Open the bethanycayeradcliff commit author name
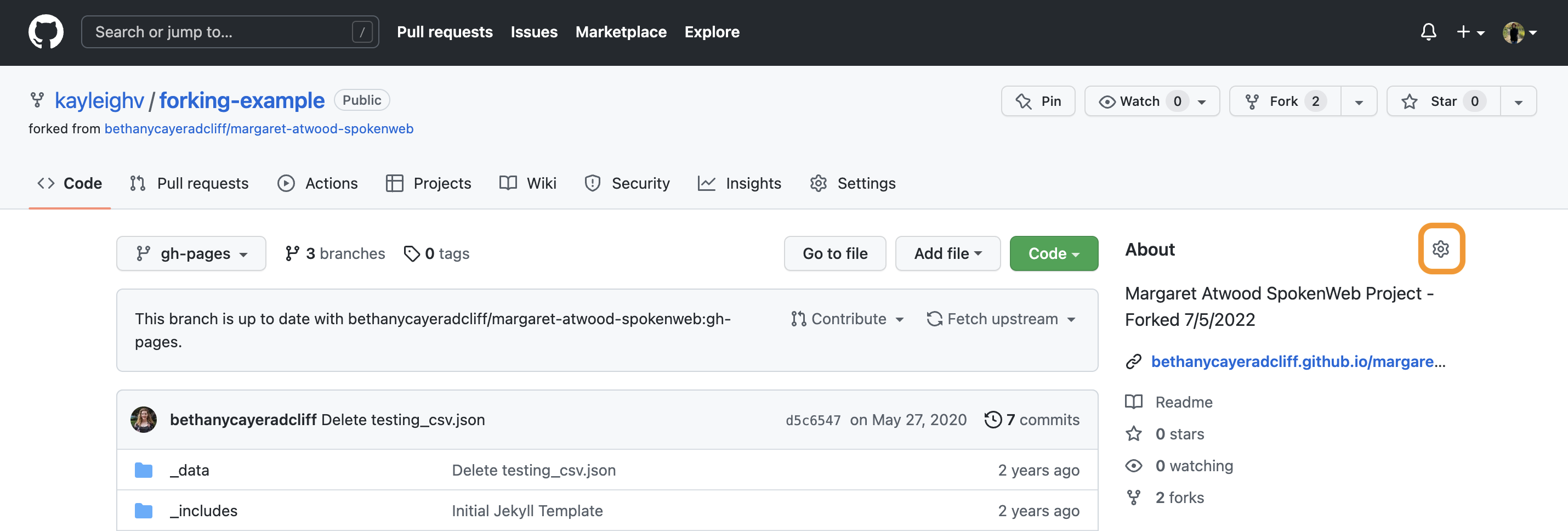The image size is (1568, 531). tap(243, 420)
